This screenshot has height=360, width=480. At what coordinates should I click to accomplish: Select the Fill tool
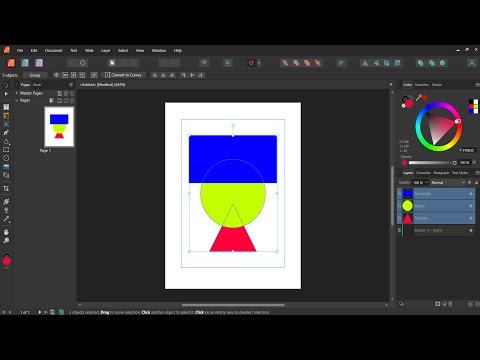(x=6, y=202)
